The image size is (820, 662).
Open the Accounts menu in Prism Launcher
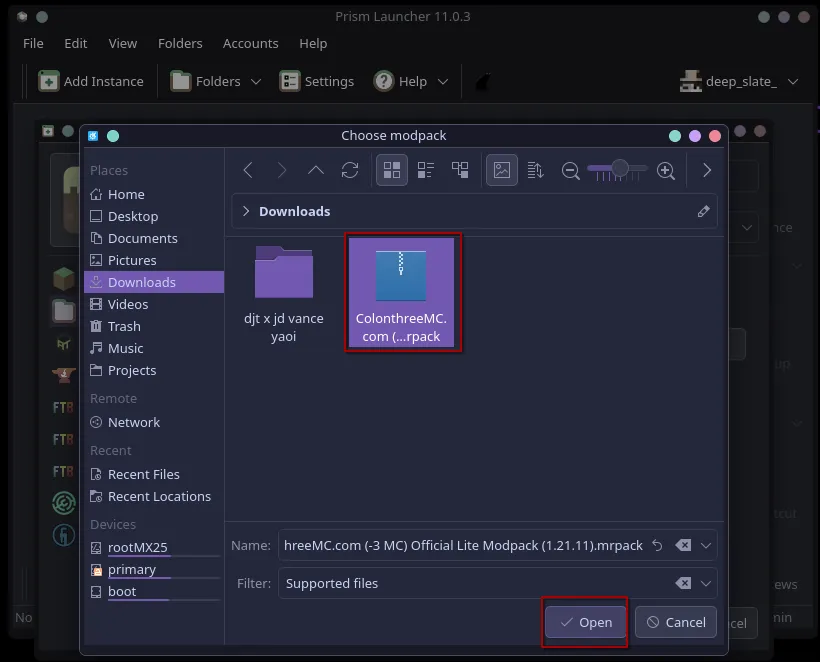[x=250, y=43]
